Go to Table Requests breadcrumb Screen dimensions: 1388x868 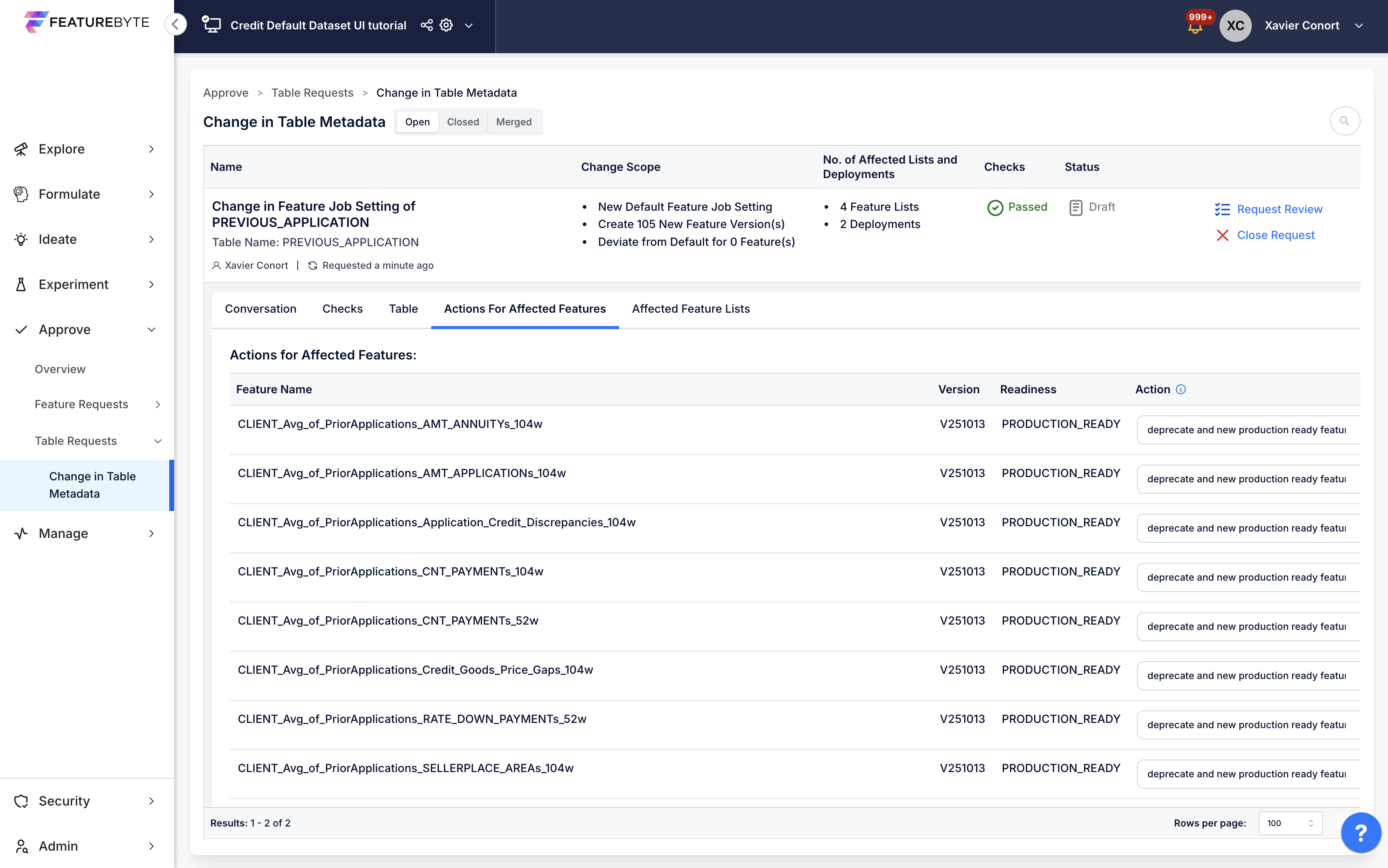312,93
